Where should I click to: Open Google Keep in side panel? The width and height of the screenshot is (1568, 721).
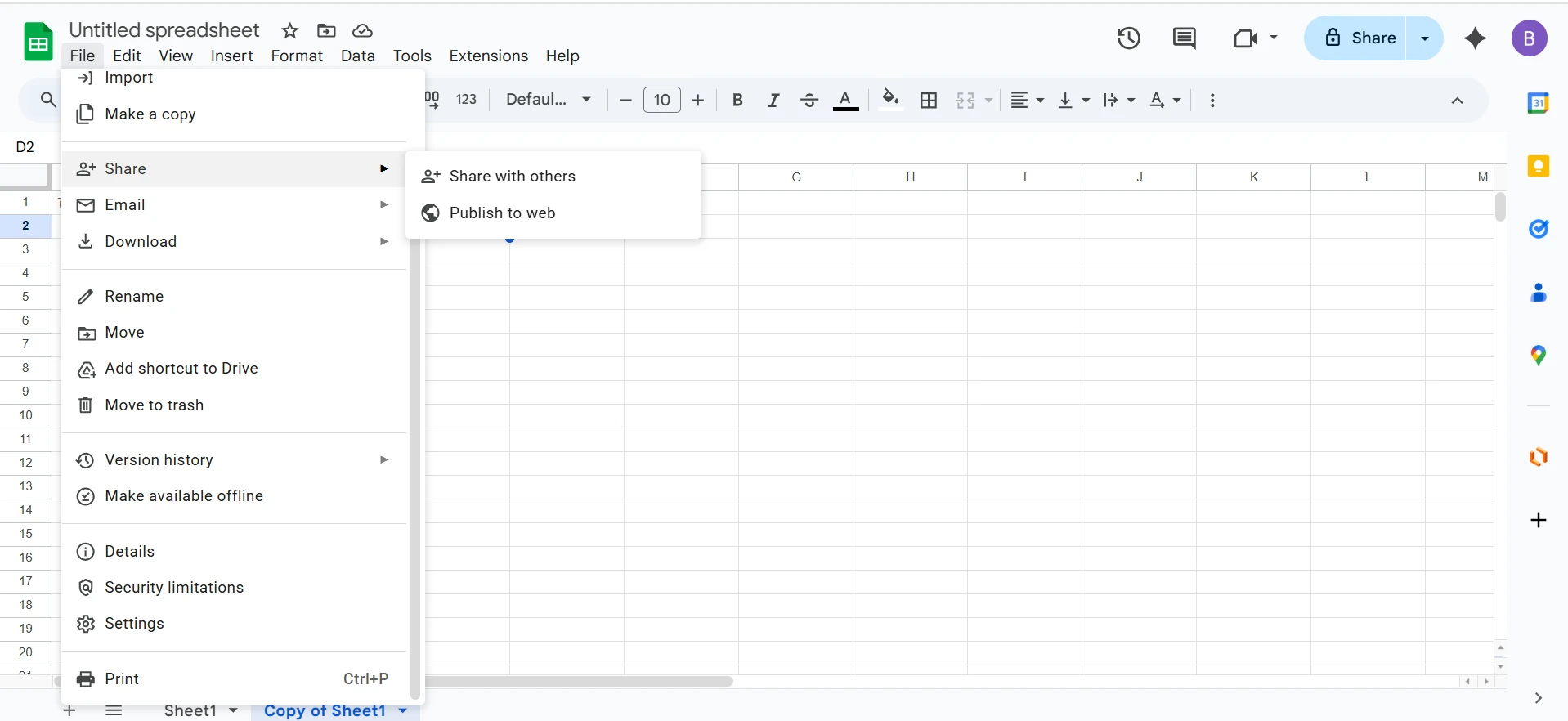pos(1538,167)
